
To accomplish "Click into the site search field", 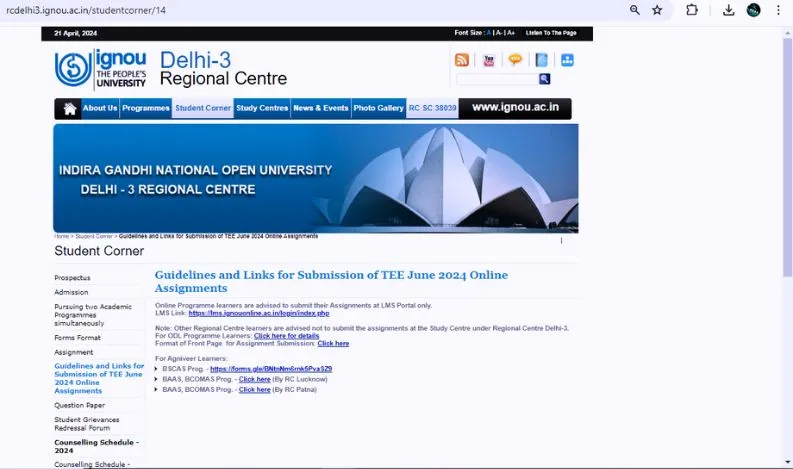I will (x=497, y=79).
